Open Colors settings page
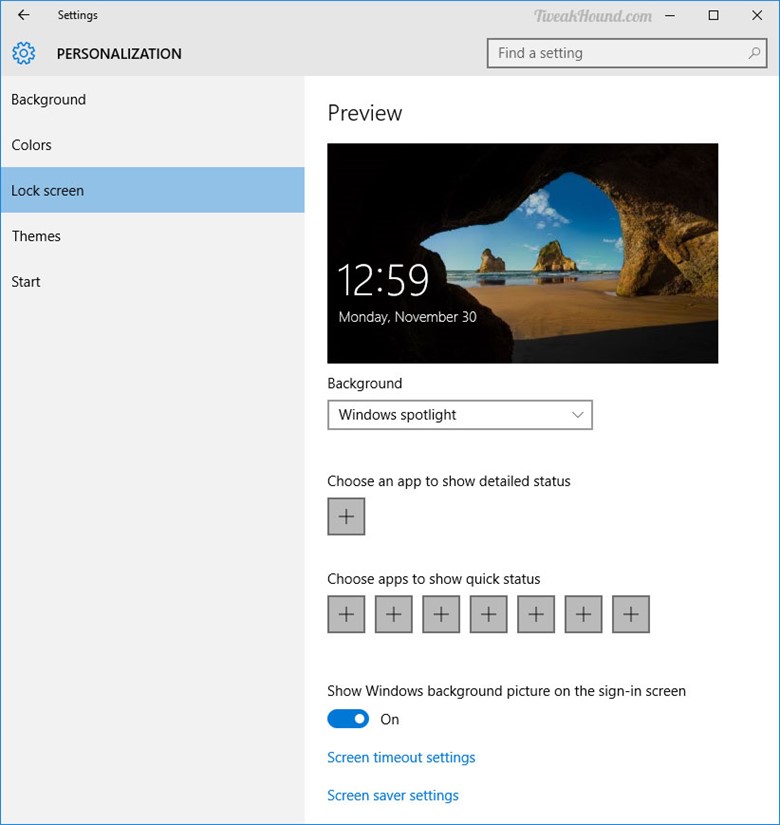 pyautogui.click(x=152, y=145)
